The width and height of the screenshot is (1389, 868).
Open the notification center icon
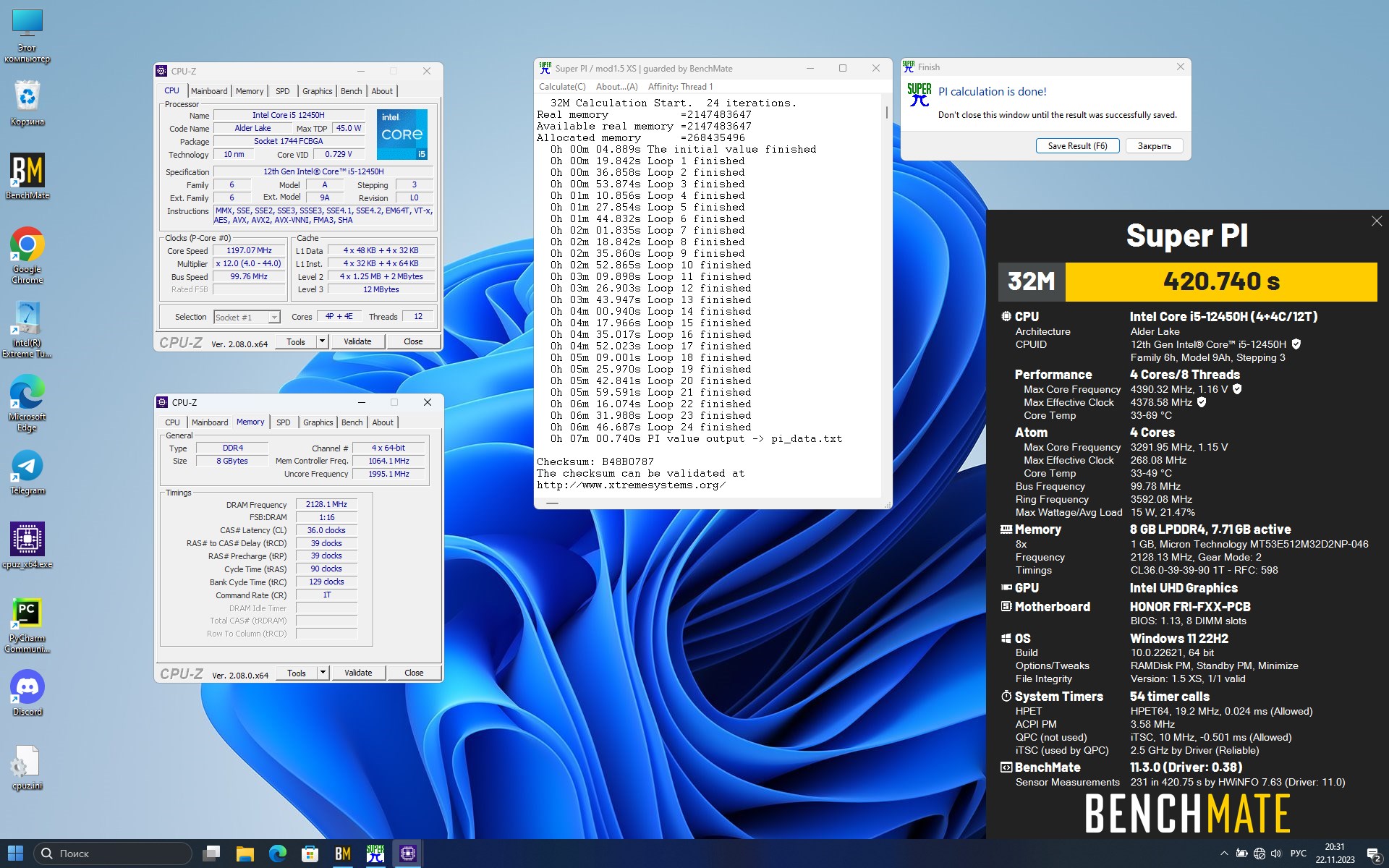click(1374, 854)
